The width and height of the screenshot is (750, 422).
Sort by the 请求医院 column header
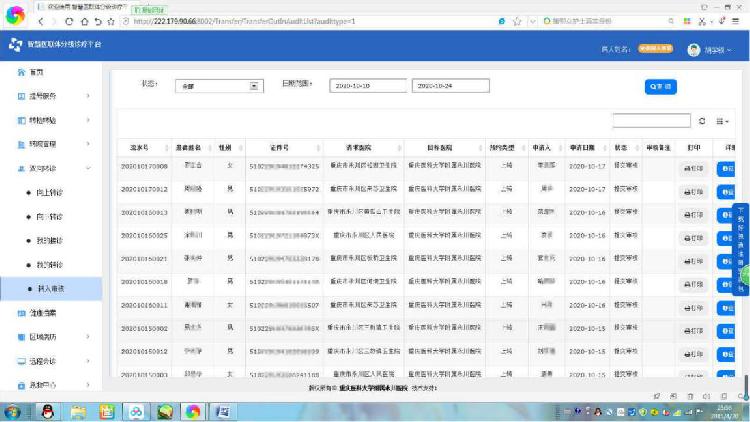point(364,147)
